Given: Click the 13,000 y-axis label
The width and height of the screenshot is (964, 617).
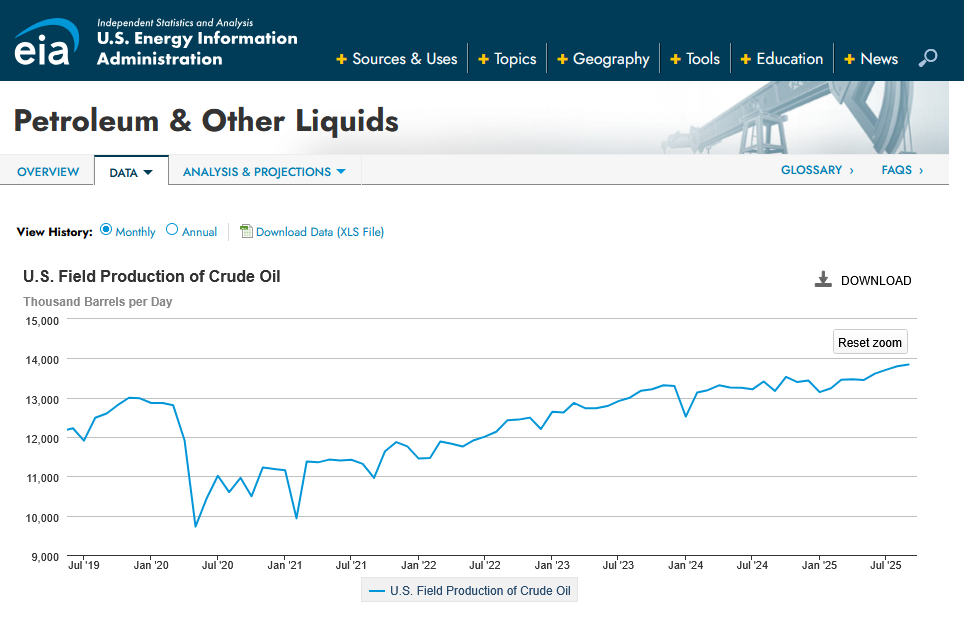Looking at the screenshot, I should [x=42, y=399].
